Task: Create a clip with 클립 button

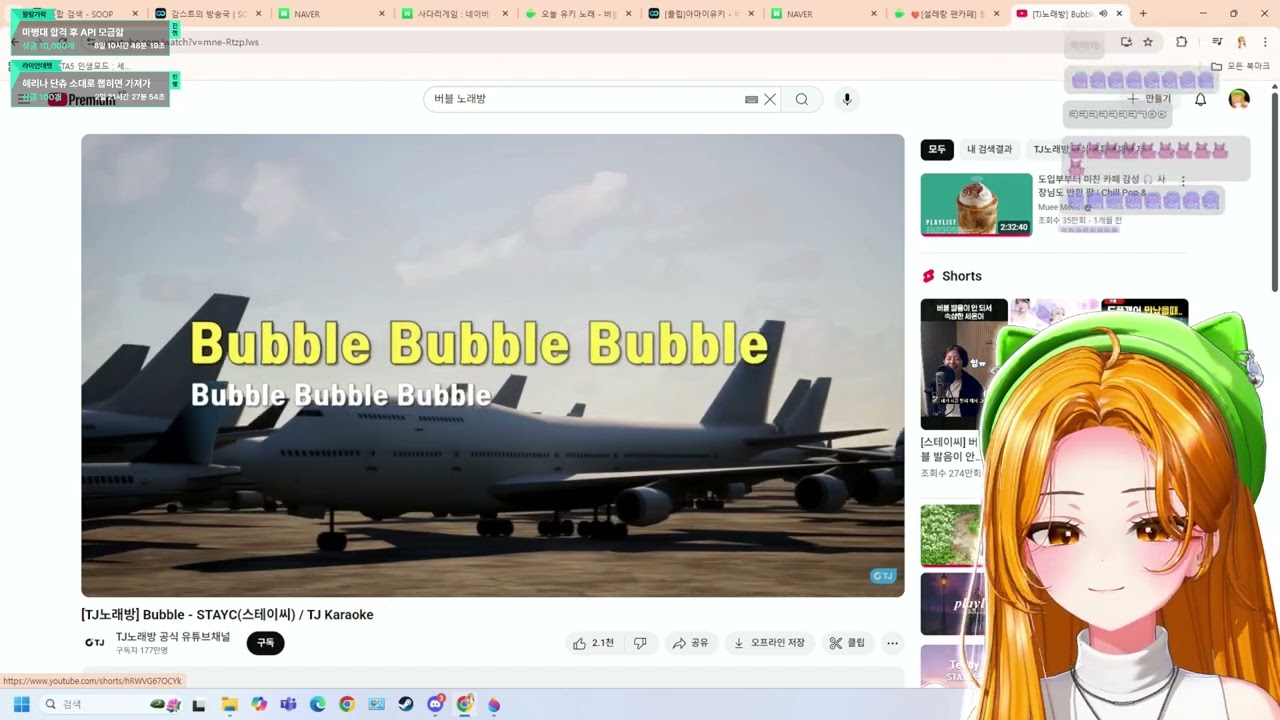Action: click(x=847, y=643)
